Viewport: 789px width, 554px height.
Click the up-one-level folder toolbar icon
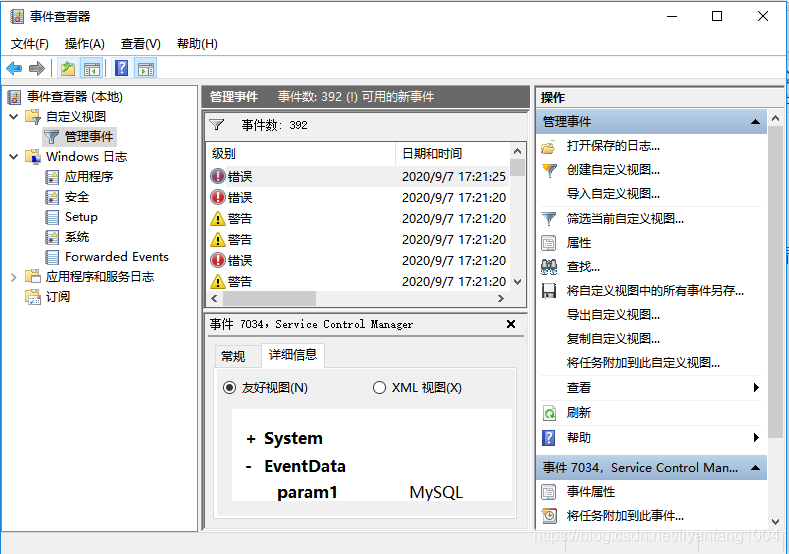(67, 68)
